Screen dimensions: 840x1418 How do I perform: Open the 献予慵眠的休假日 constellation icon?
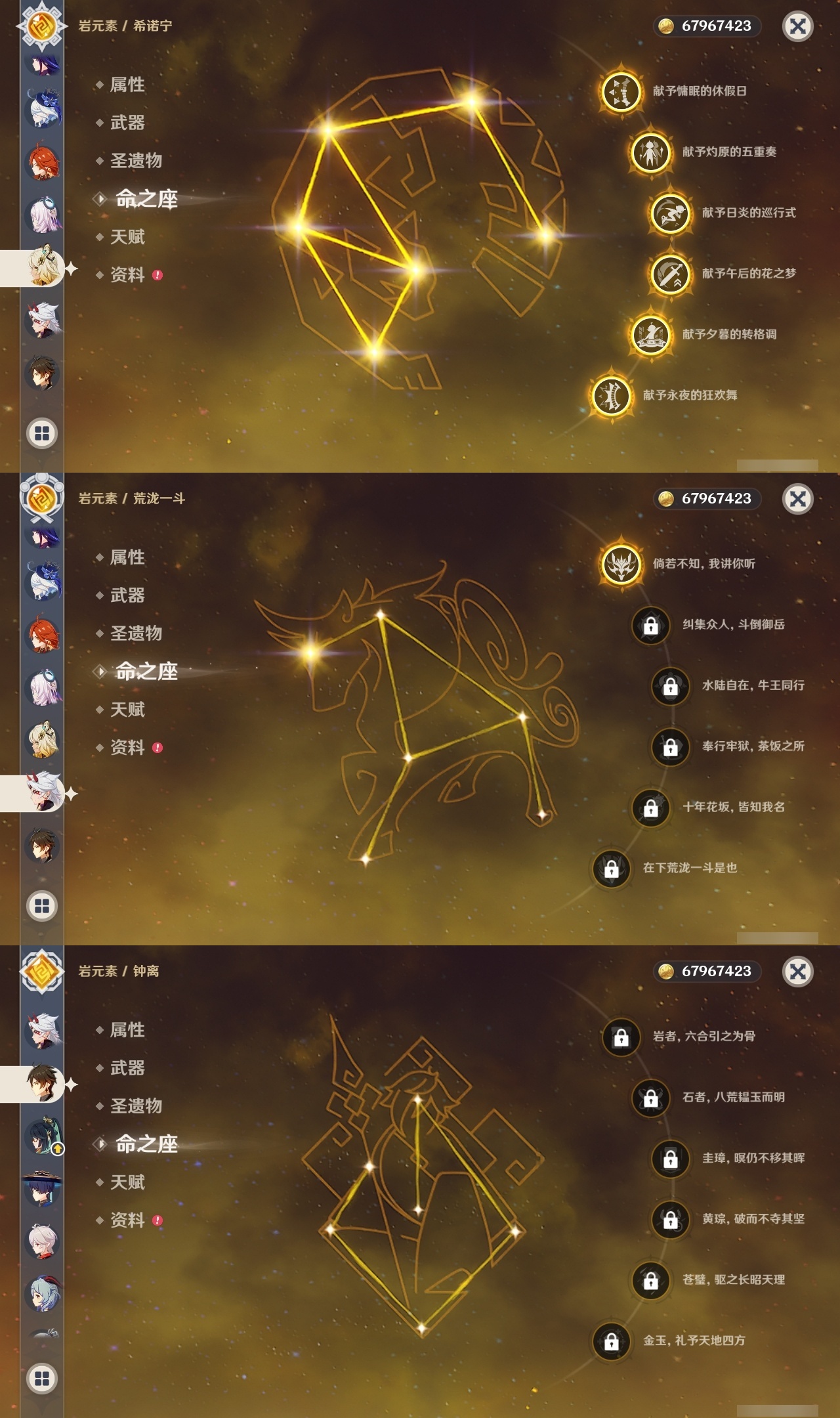[x=621, y=92]
